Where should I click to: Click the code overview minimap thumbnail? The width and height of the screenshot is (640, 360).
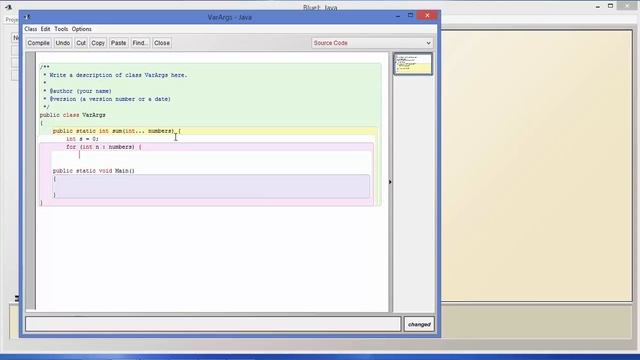pos(413,64)
